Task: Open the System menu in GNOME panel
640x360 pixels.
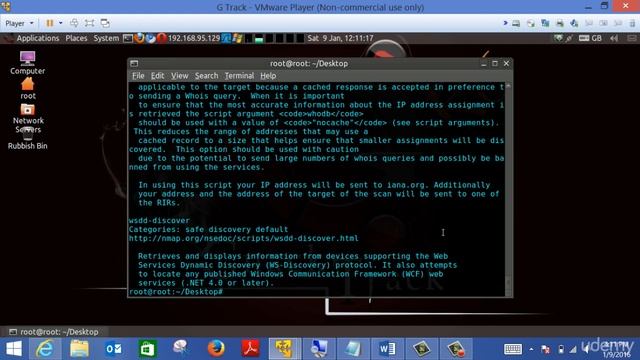Action: tap(106, 38)
